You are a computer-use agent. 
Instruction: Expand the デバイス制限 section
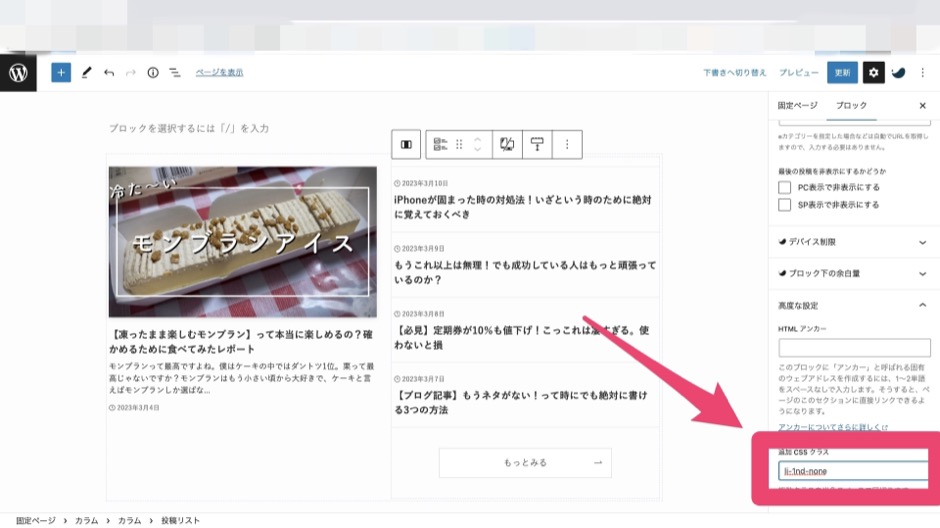pos(854,242)
